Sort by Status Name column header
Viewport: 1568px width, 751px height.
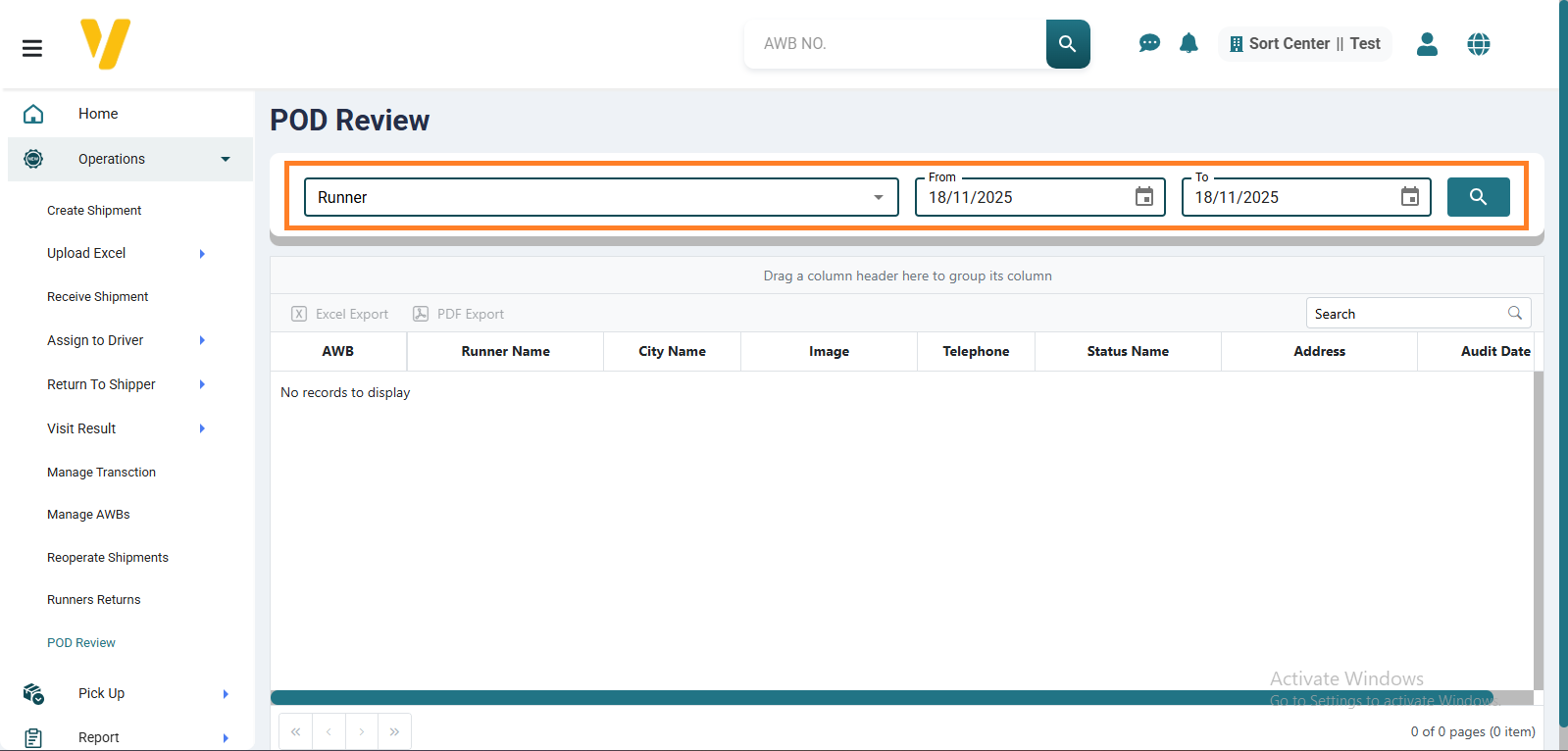pos(1128,351)
